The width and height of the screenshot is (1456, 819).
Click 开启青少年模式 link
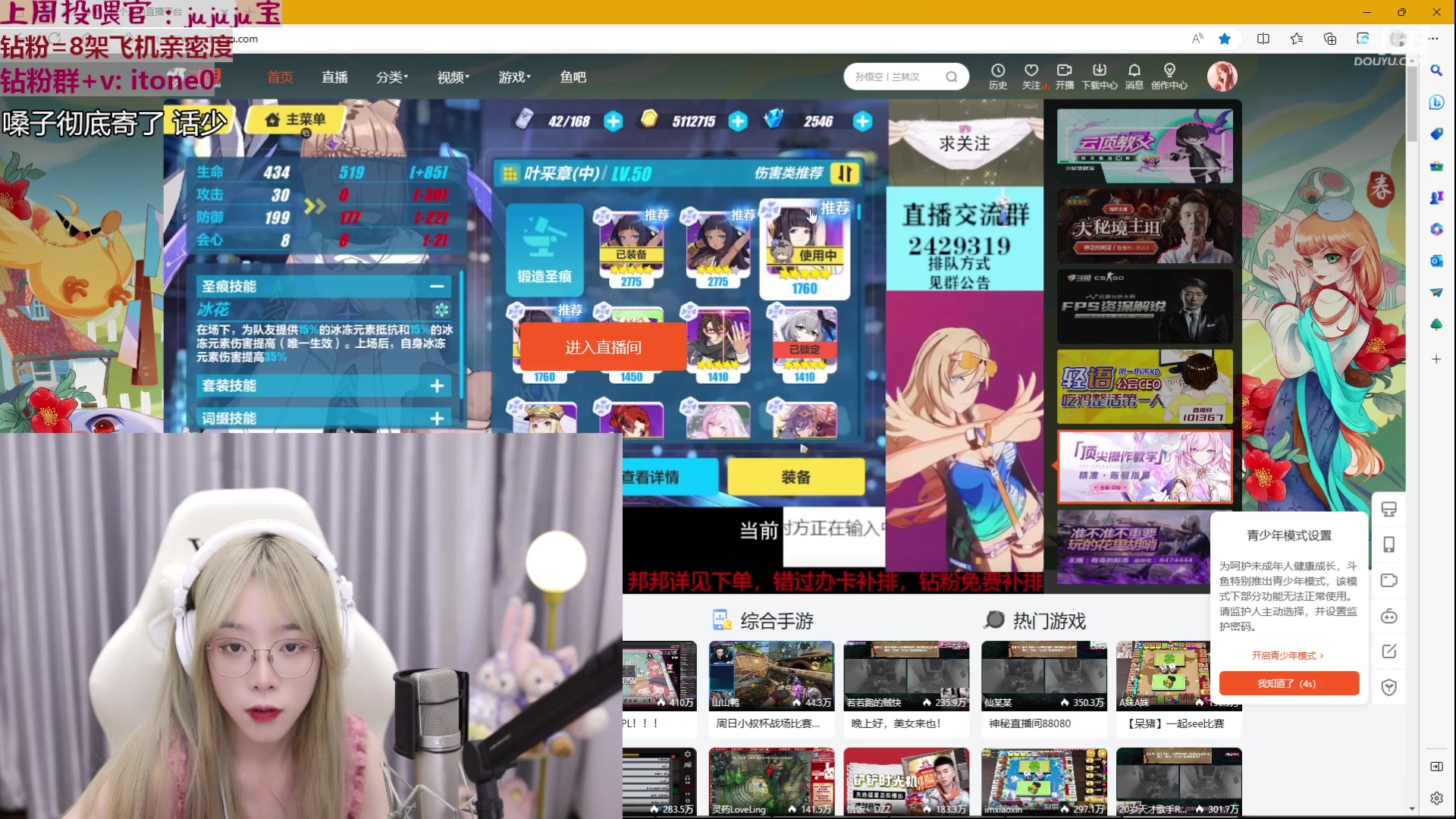[x=1287, y=655]
